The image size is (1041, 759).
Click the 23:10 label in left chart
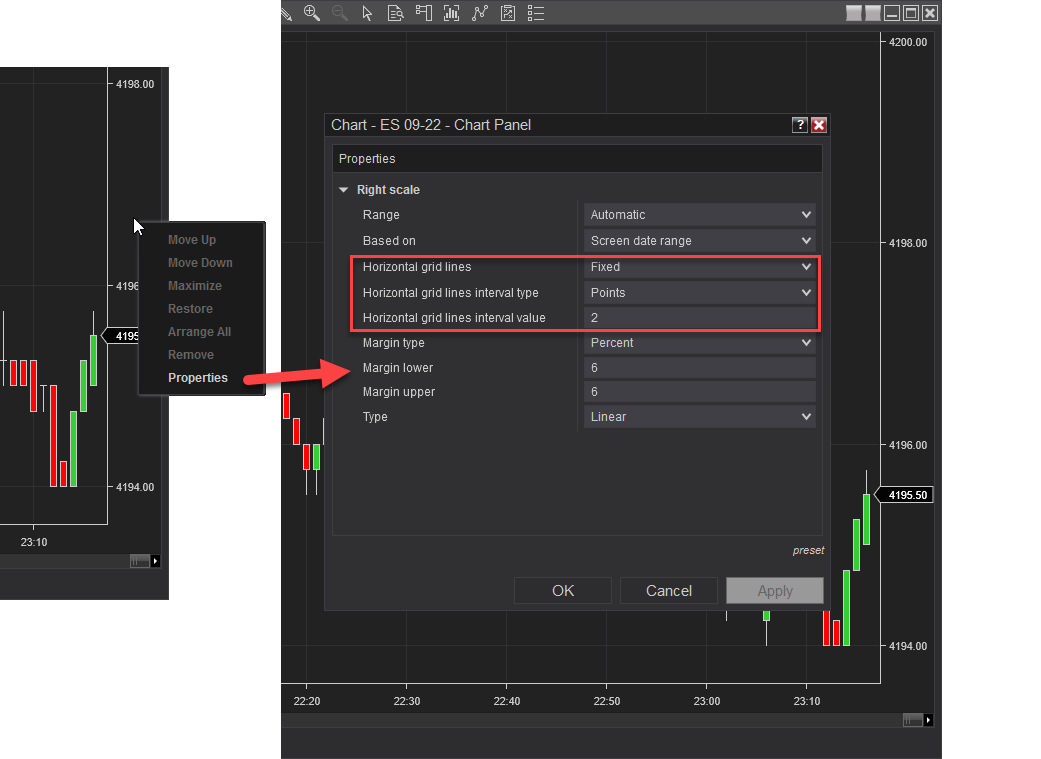(34, 542)
